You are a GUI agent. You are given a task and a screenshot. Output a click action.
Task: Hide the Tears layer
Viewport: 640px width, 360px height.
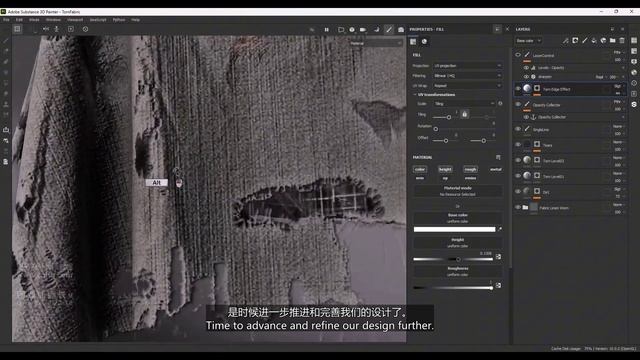[x=518, y=144]
